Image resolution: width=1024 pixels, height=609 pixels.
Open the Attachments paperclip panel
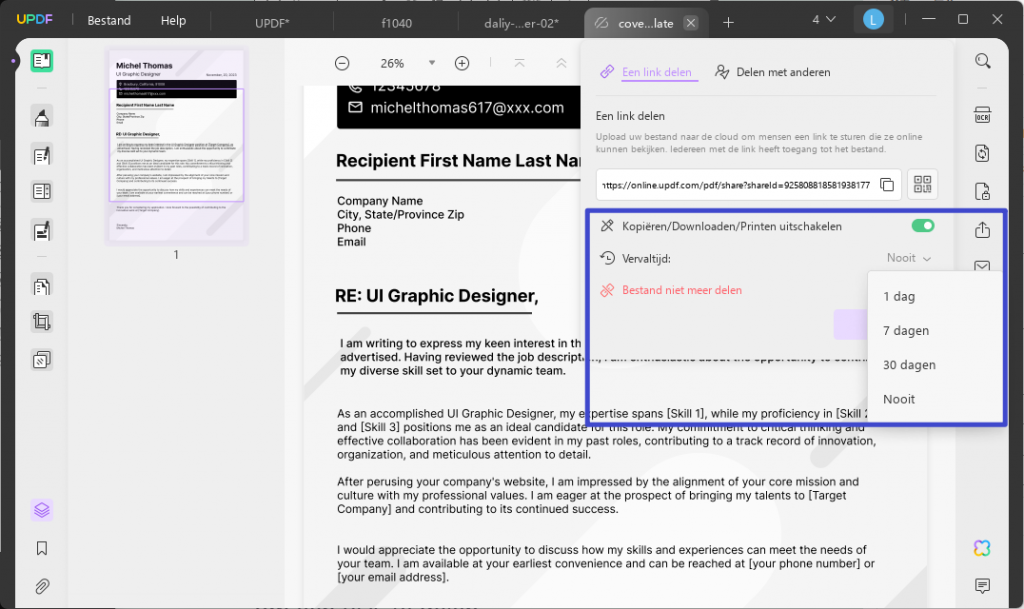pos(42,586)
